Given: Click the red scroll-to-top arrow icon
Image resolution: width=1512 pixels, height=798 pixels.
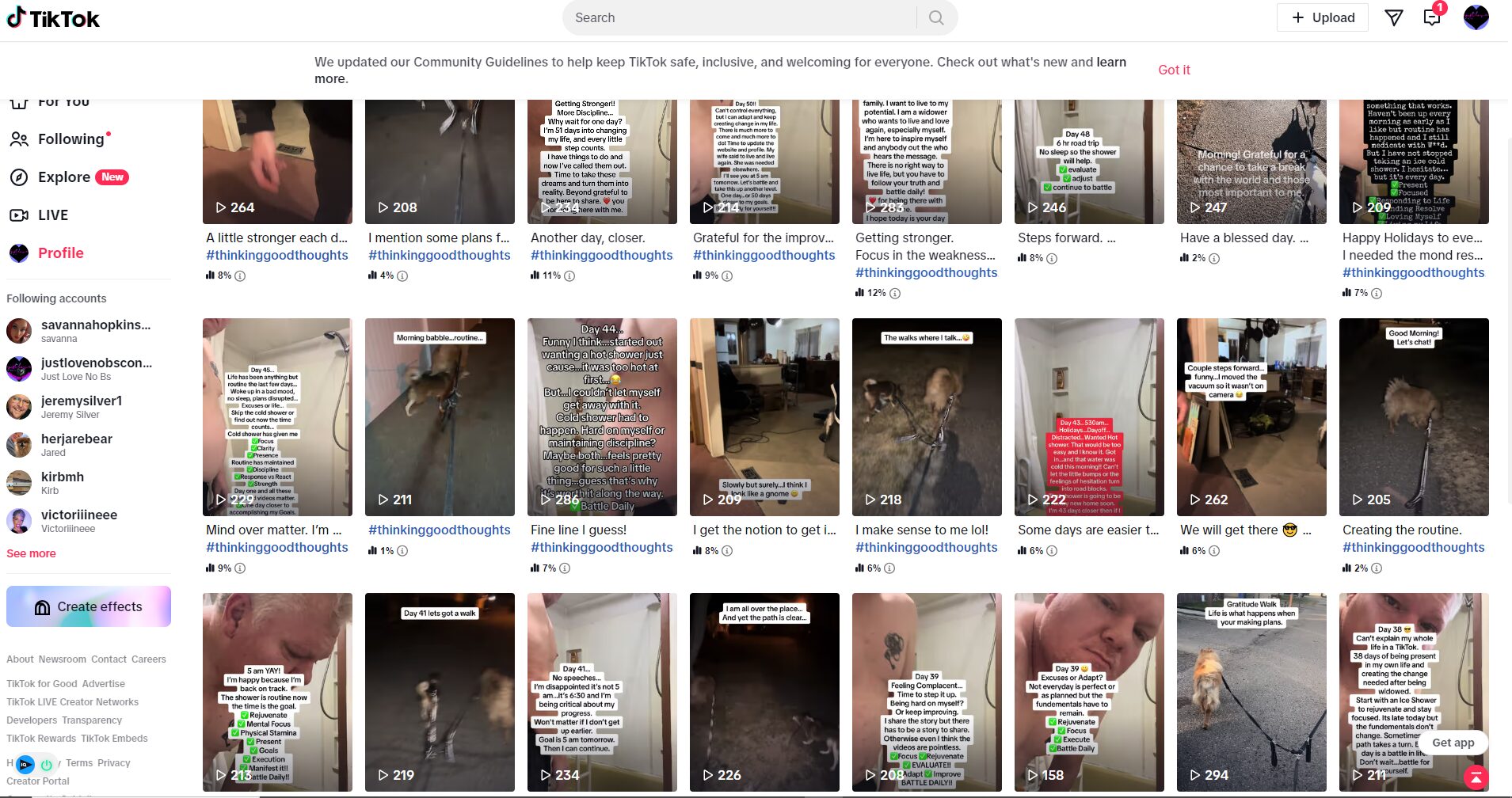Looking at the screenshot, I should point(1476,778).
